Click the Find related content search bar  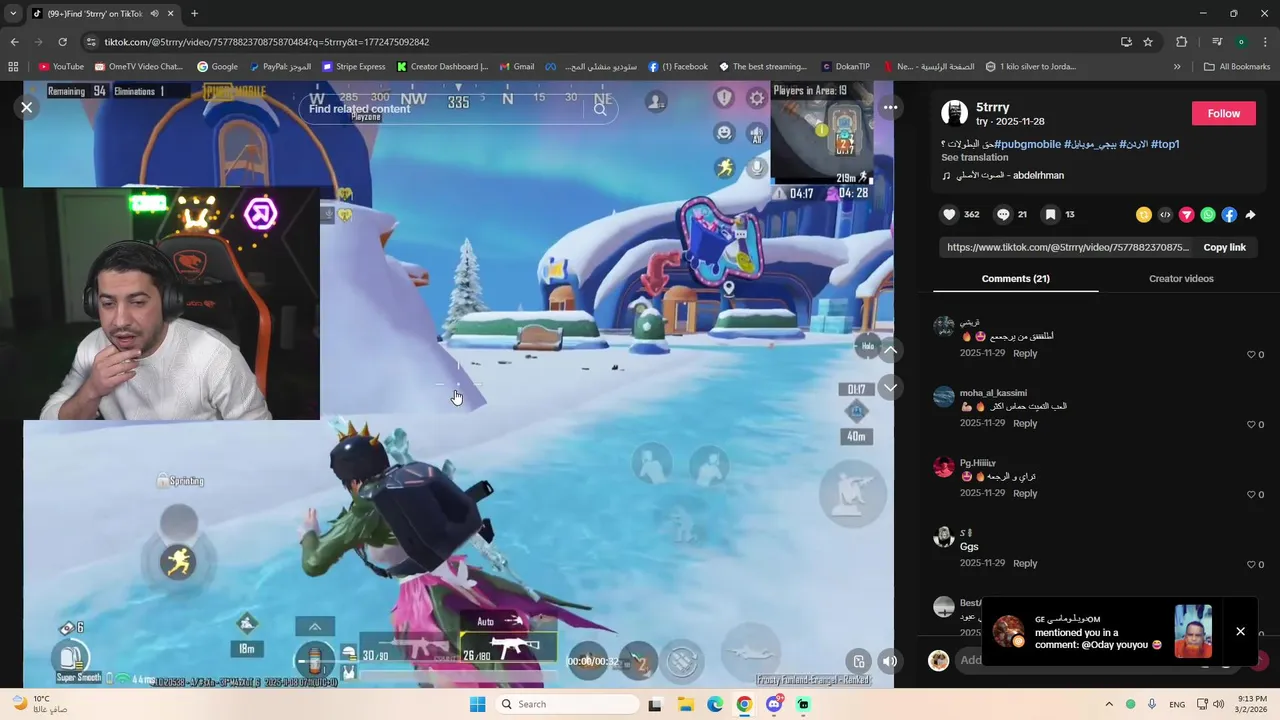(457, 108)
